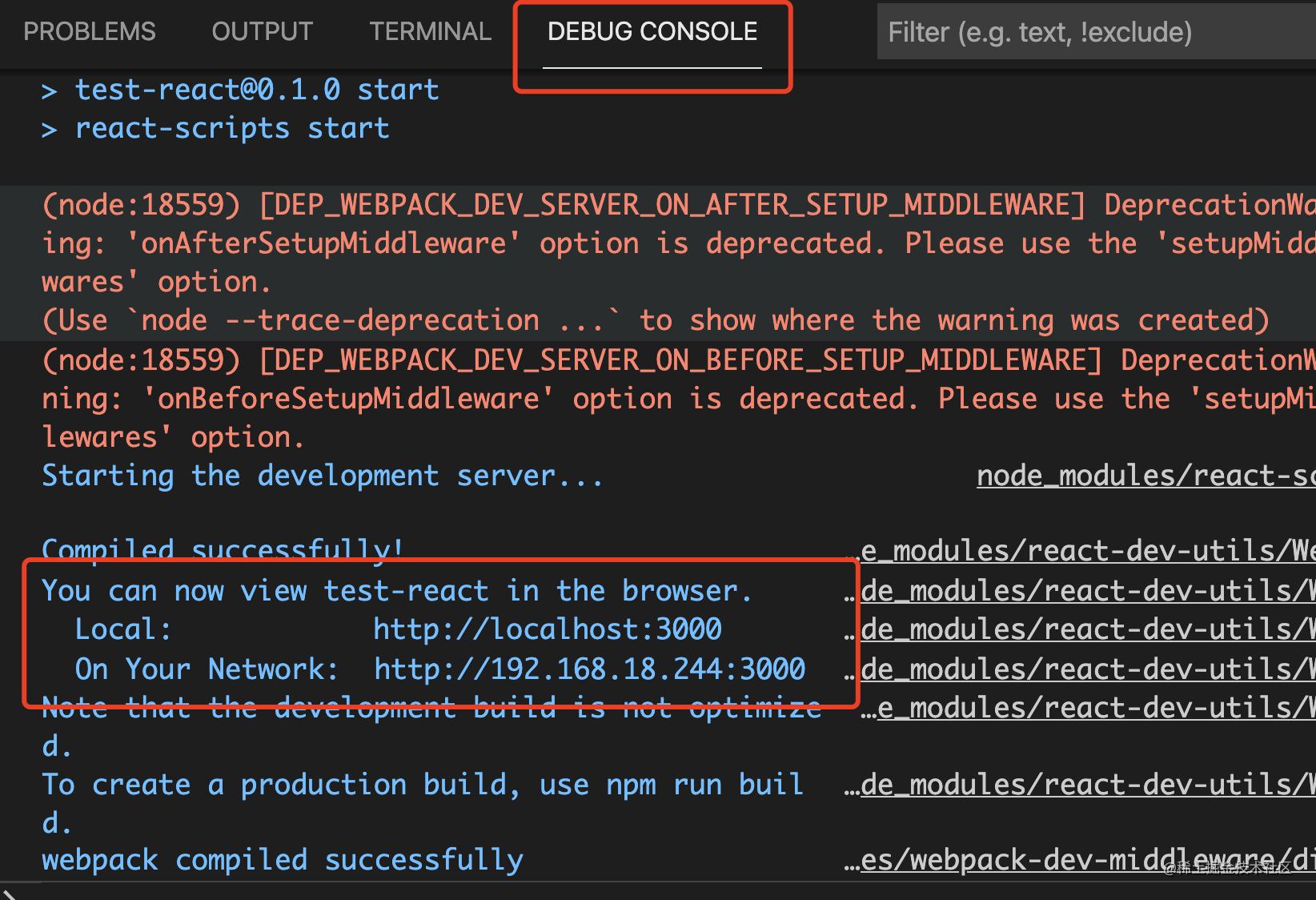Click the debug console prompt chevron

point(10,894)
